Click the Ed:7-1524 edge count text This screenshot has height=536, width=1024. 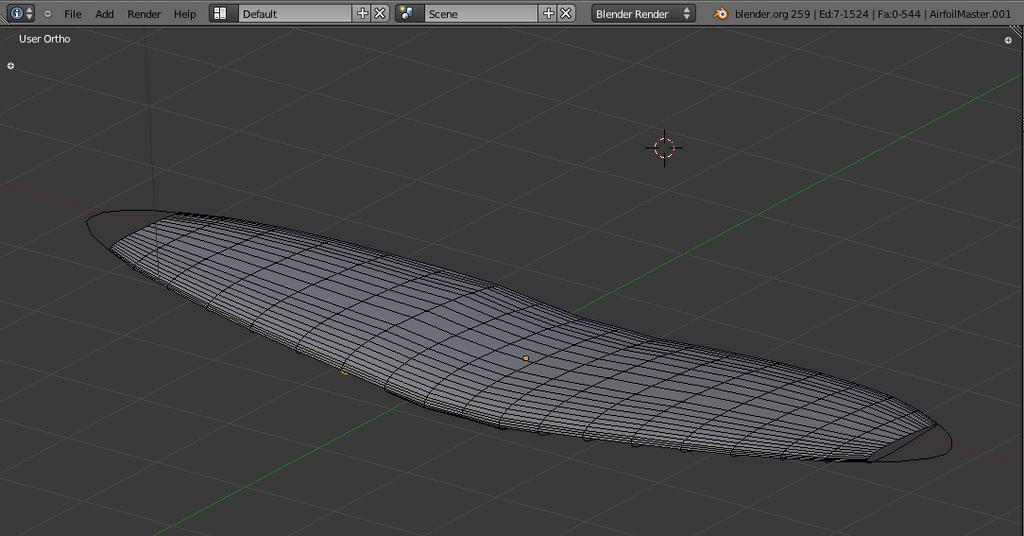pyautogui.click(x=843, y=14)
